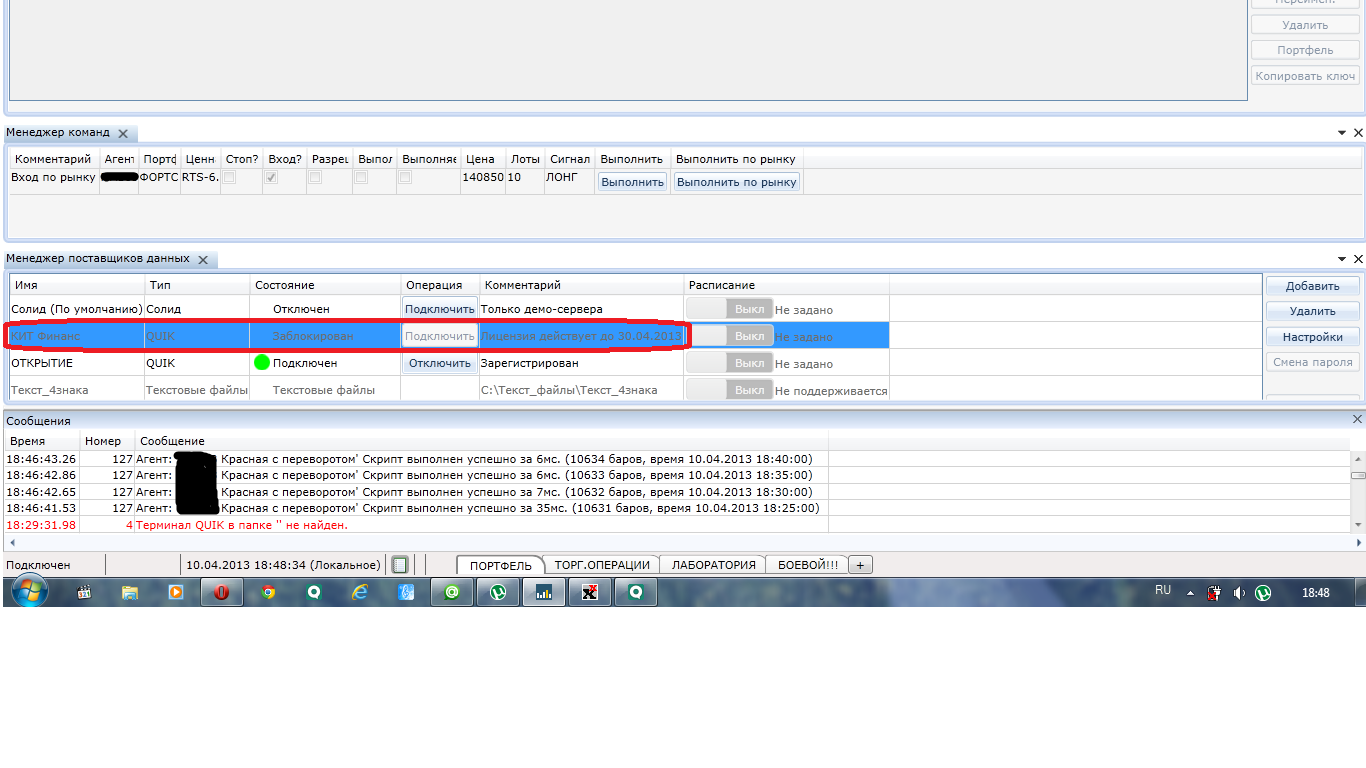Launch Google Chrome from the taskbar

point(268,592)
